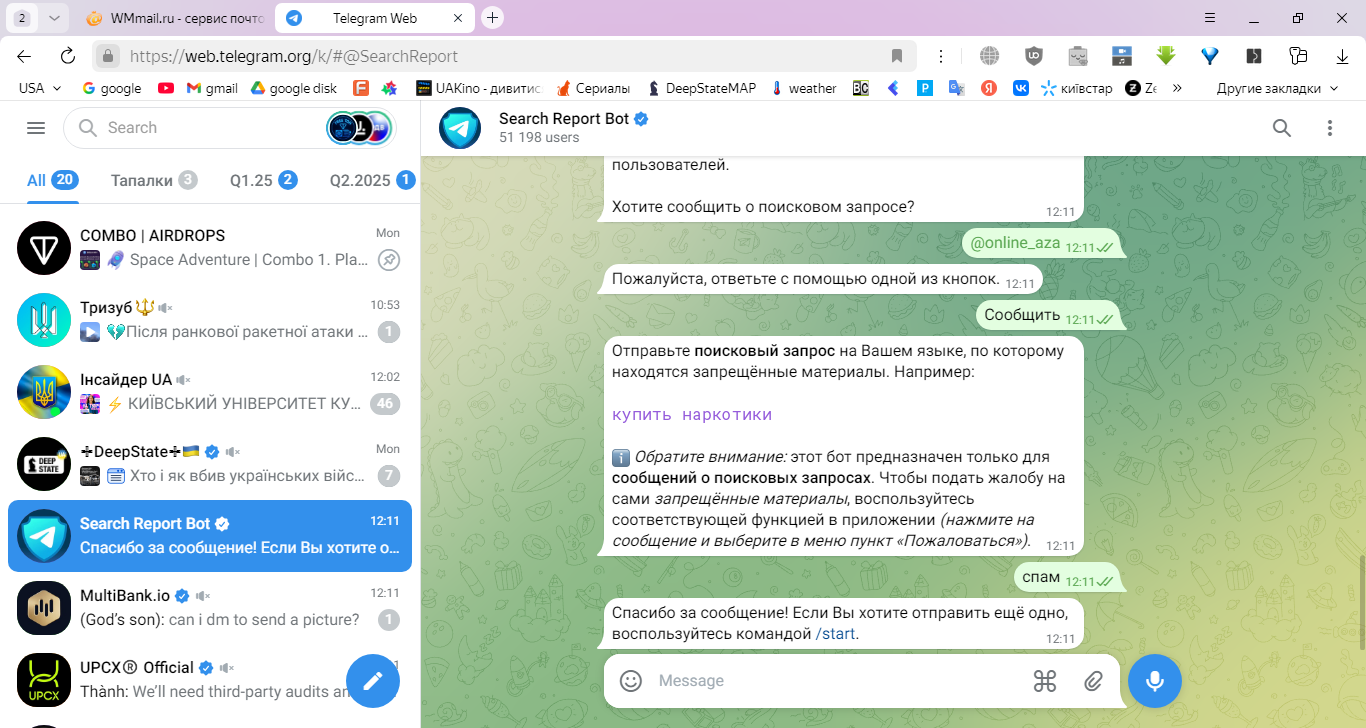Open the Yandex bookmark icon
Screen dimensions: 1366x728
pos(988,88)
